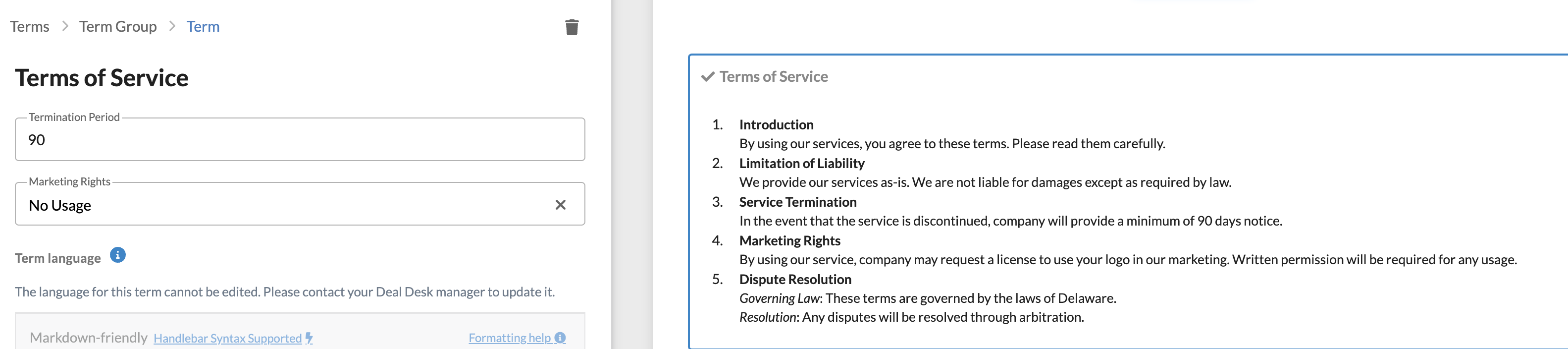Select the Term breadcrumb
This screenshot has width=1568, height=349.
coord(203,26)
